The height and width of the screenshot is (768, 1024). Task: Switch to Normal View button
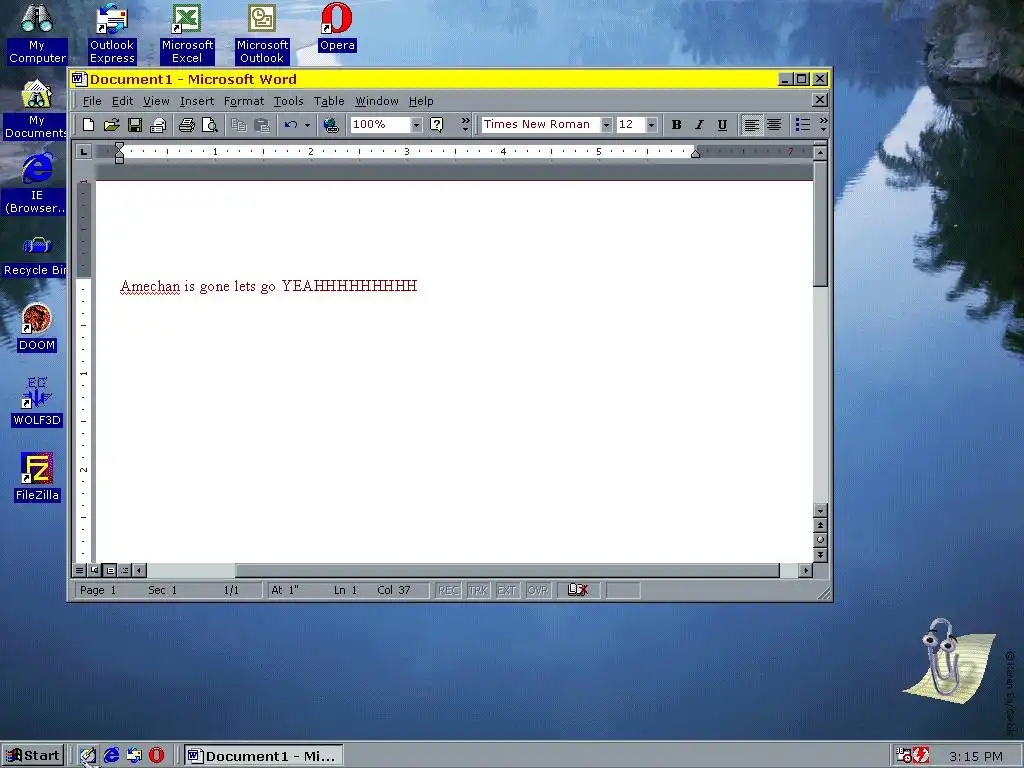point(79,570)
